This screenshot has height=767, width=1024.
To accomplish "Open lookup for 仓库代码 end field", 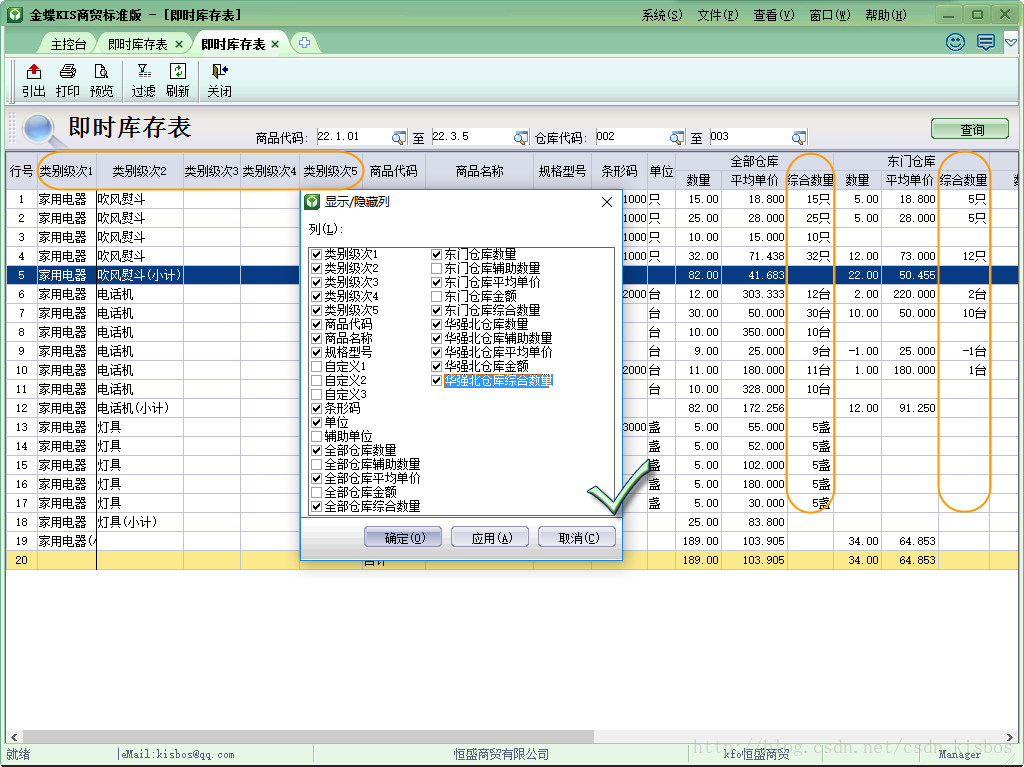I will click(799, 137).
